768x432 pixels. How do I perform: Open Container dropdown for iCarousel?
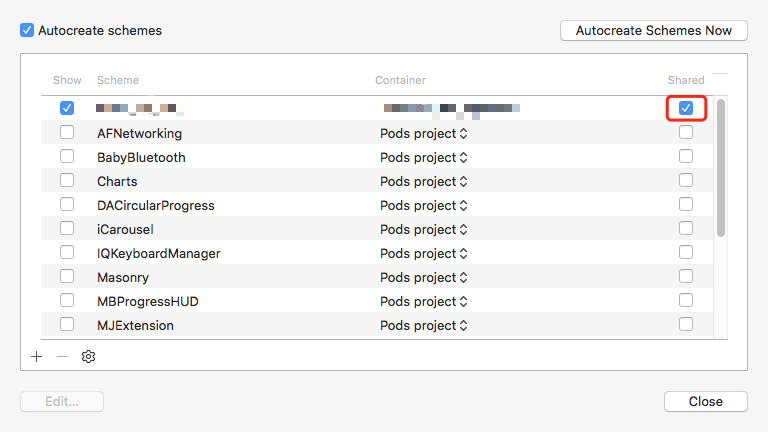[424, 229]
